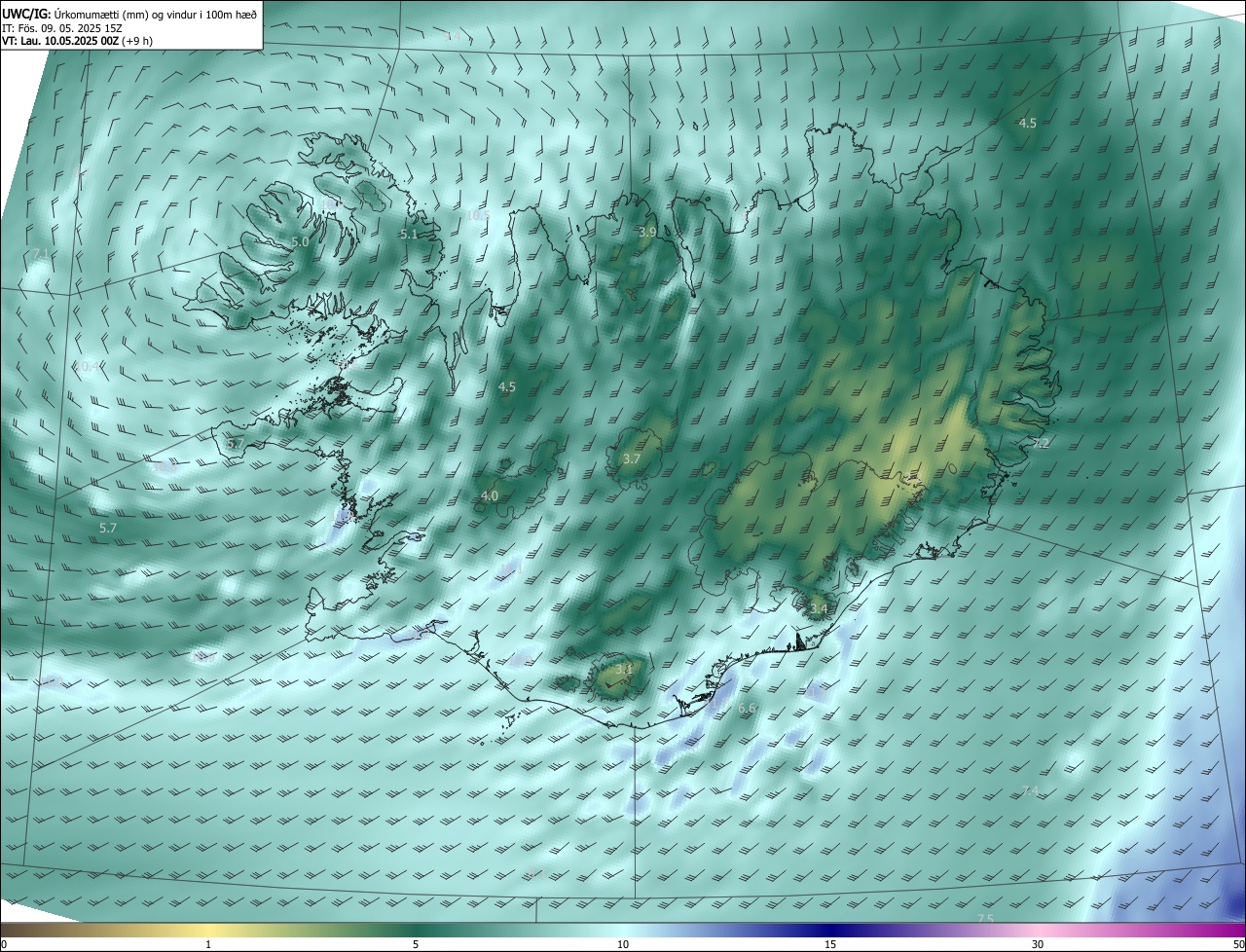This screenshot has width=1246, height=952.
Task: Click the 7.5 value near the bottom edge
Action: coord(985,919)
